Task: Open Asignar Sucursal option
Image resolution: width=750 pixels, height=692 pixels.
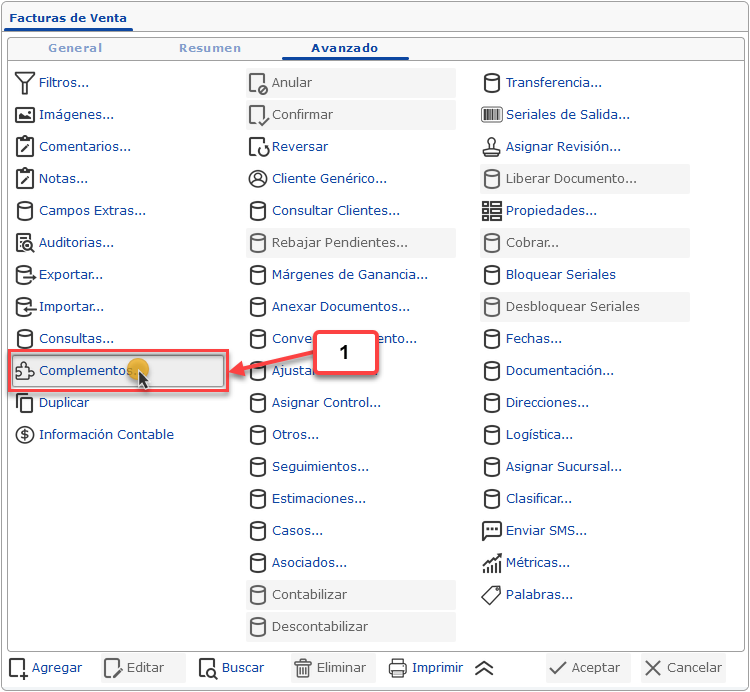Action: click(564, 467)
